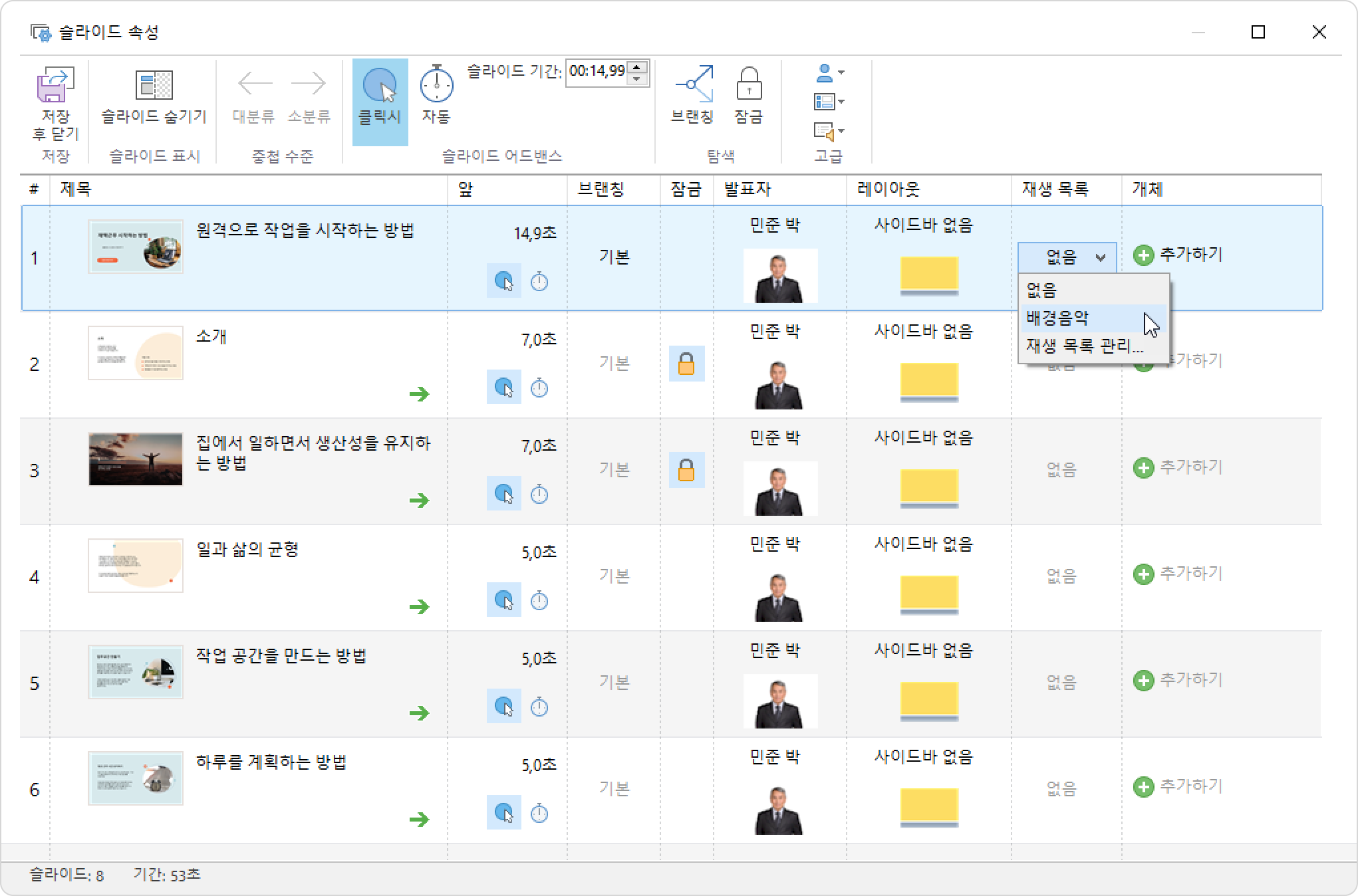Click the stopwatch icon in slide 4 row

click(539, 601)
